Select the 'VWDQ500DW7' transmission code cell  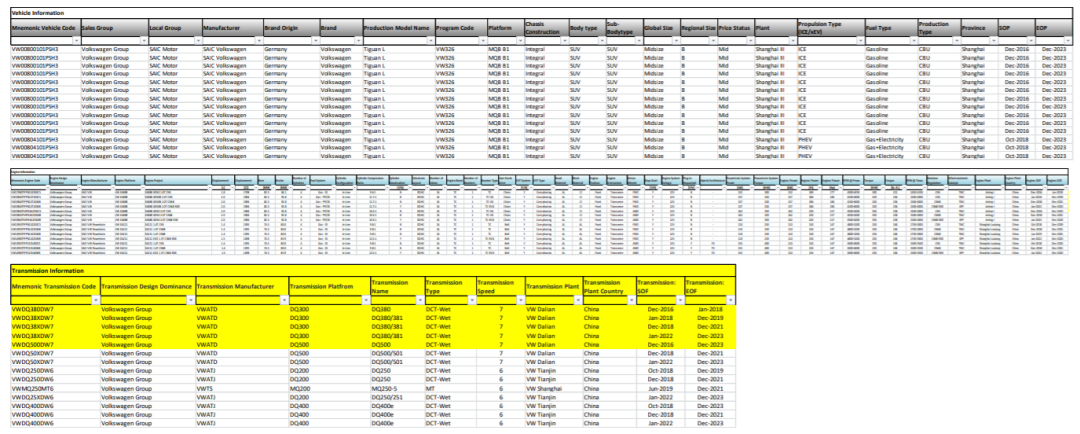tap(55, 344)
